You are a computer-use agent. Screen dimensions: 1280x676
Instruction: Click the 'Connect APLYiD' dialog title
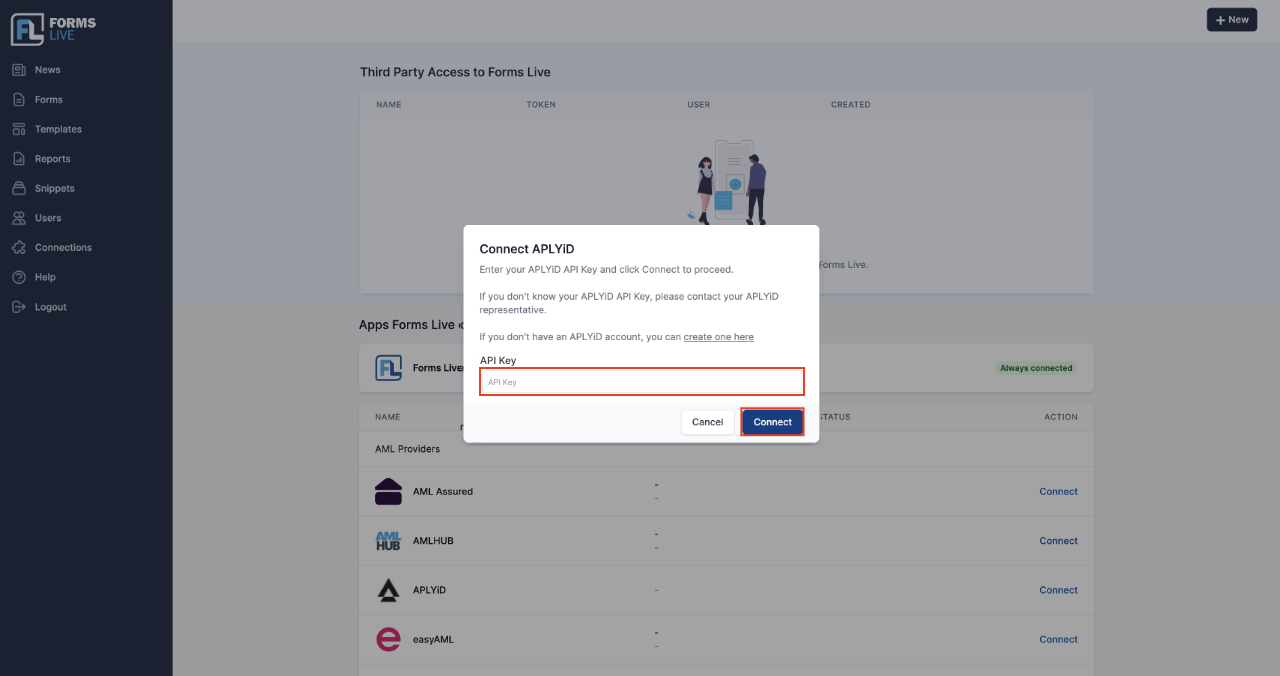click(527, 249)
